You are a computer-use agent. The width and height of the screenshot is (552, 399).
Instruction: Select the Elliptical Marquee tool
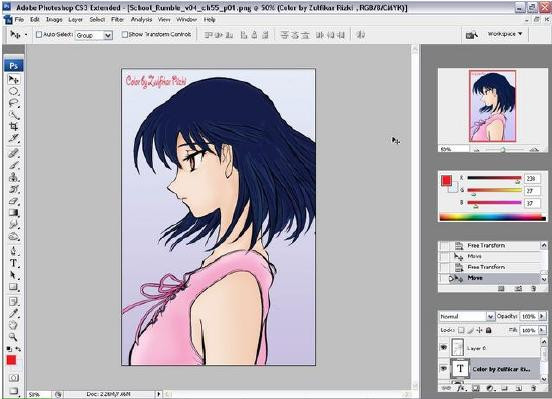click(14, 92)
